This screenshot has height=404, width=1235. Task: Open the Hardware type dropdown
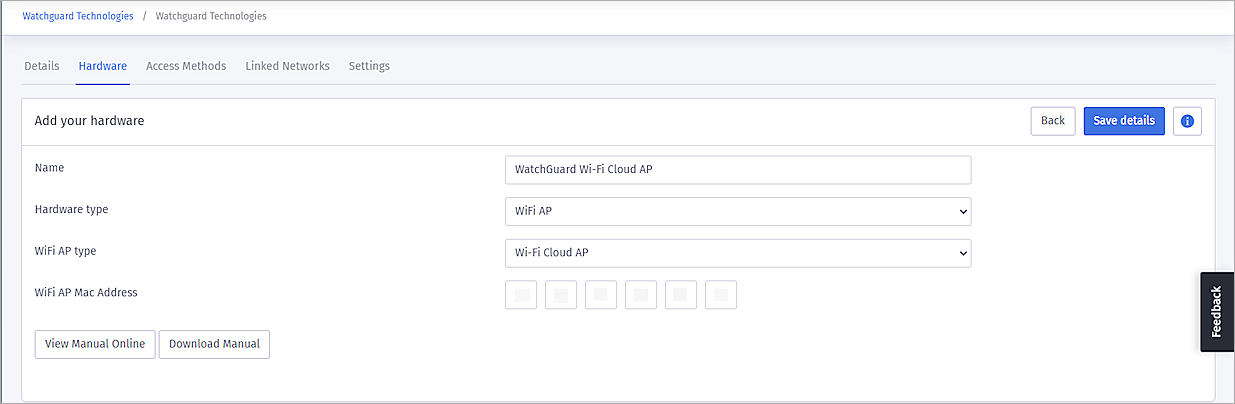737,212
